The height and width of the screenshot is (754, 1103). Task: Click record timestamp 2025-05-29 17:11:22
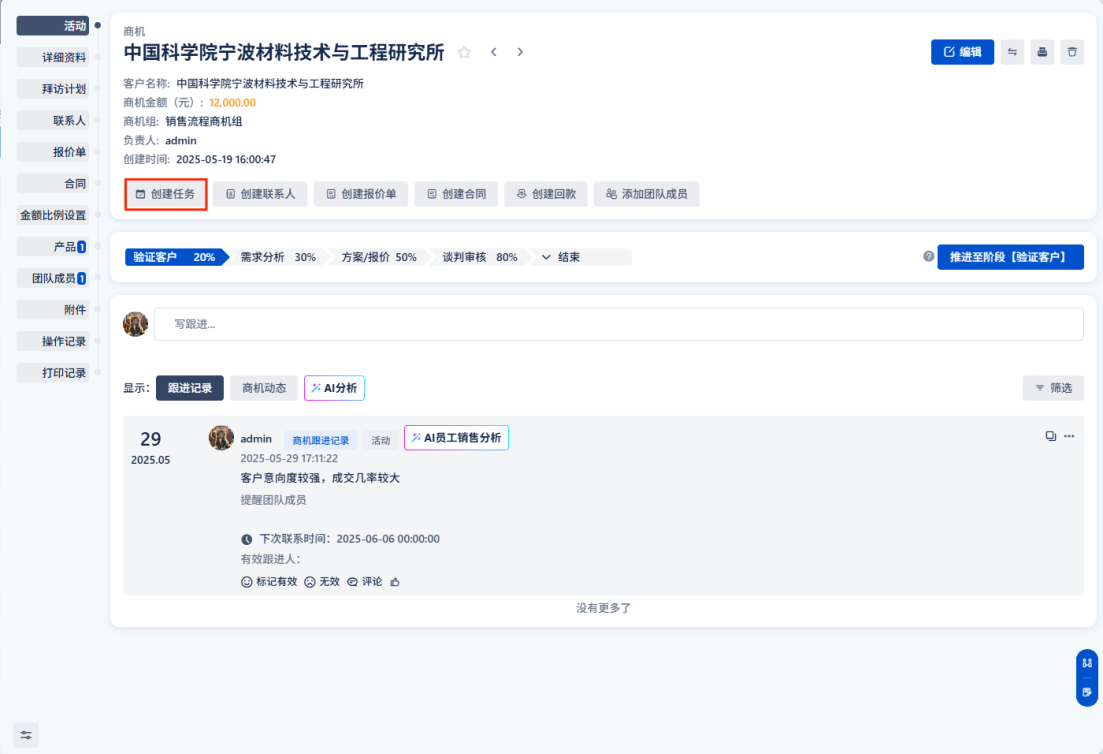[289, 459]
